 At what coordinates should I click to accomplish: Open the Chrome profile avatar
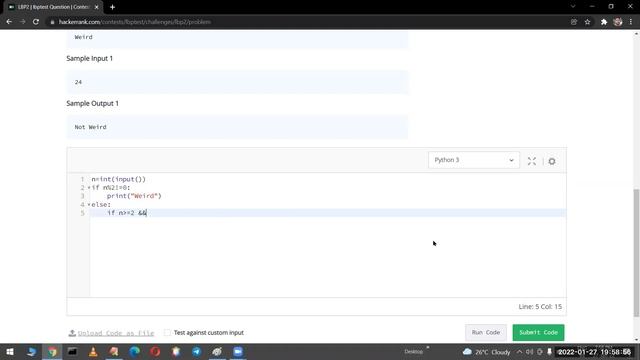pos(618,22)
